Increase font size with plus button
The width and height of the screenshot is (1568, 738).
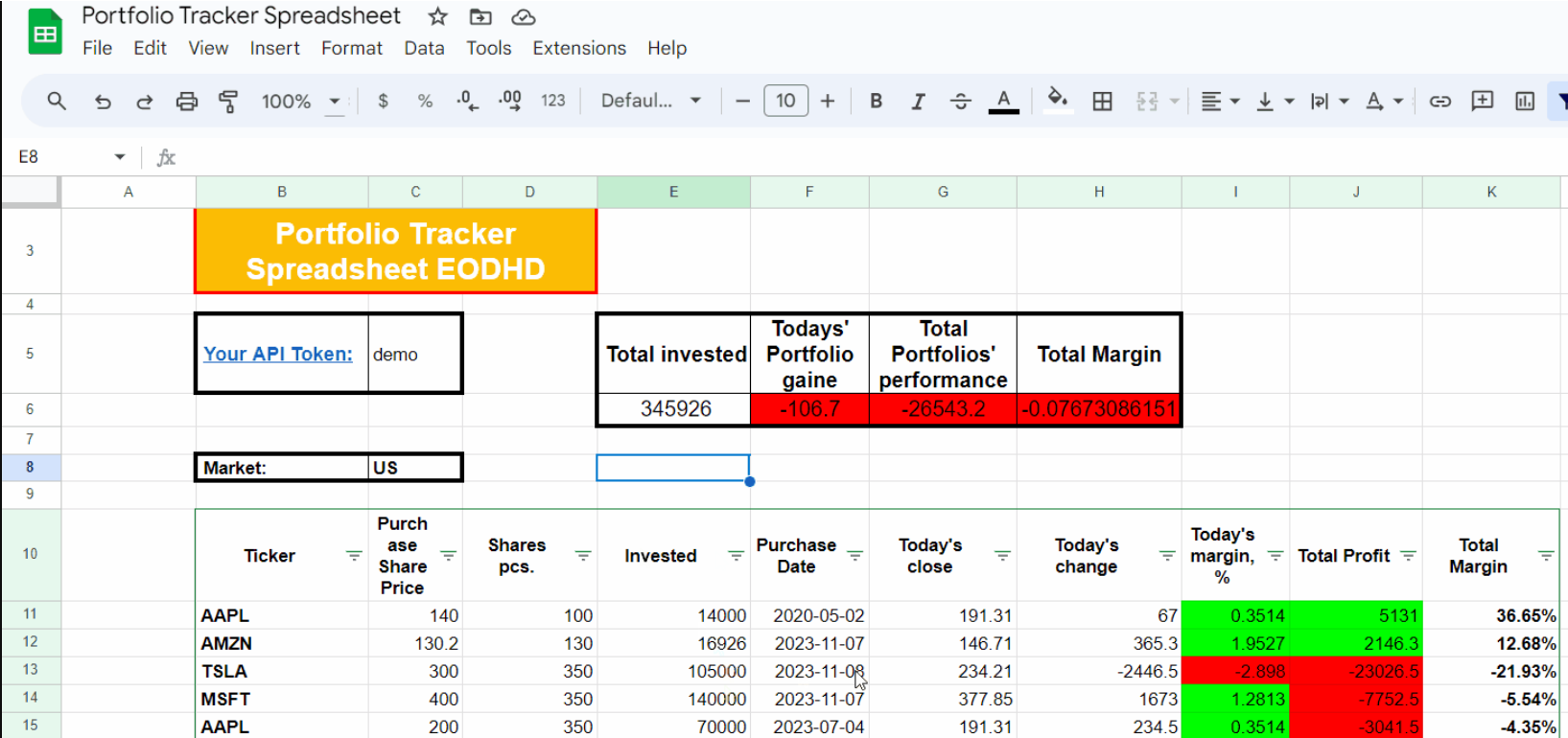pos(828,101)
